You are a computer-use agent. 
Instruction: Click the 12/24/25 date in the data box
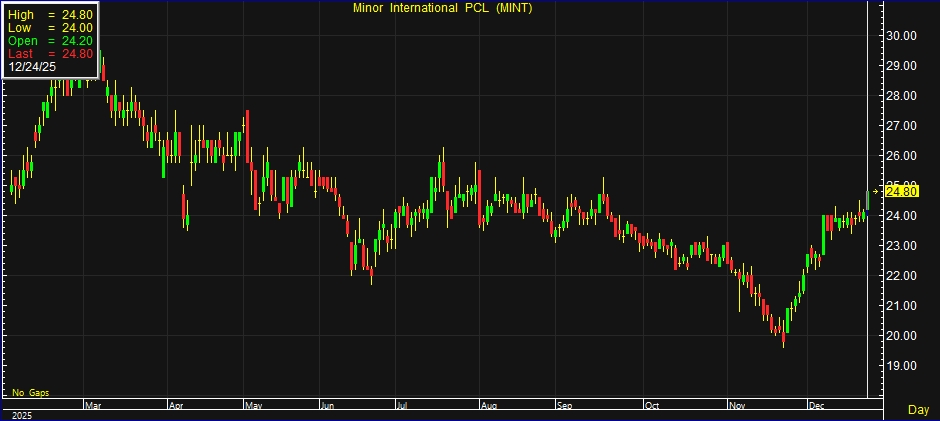tap(31, 67)
